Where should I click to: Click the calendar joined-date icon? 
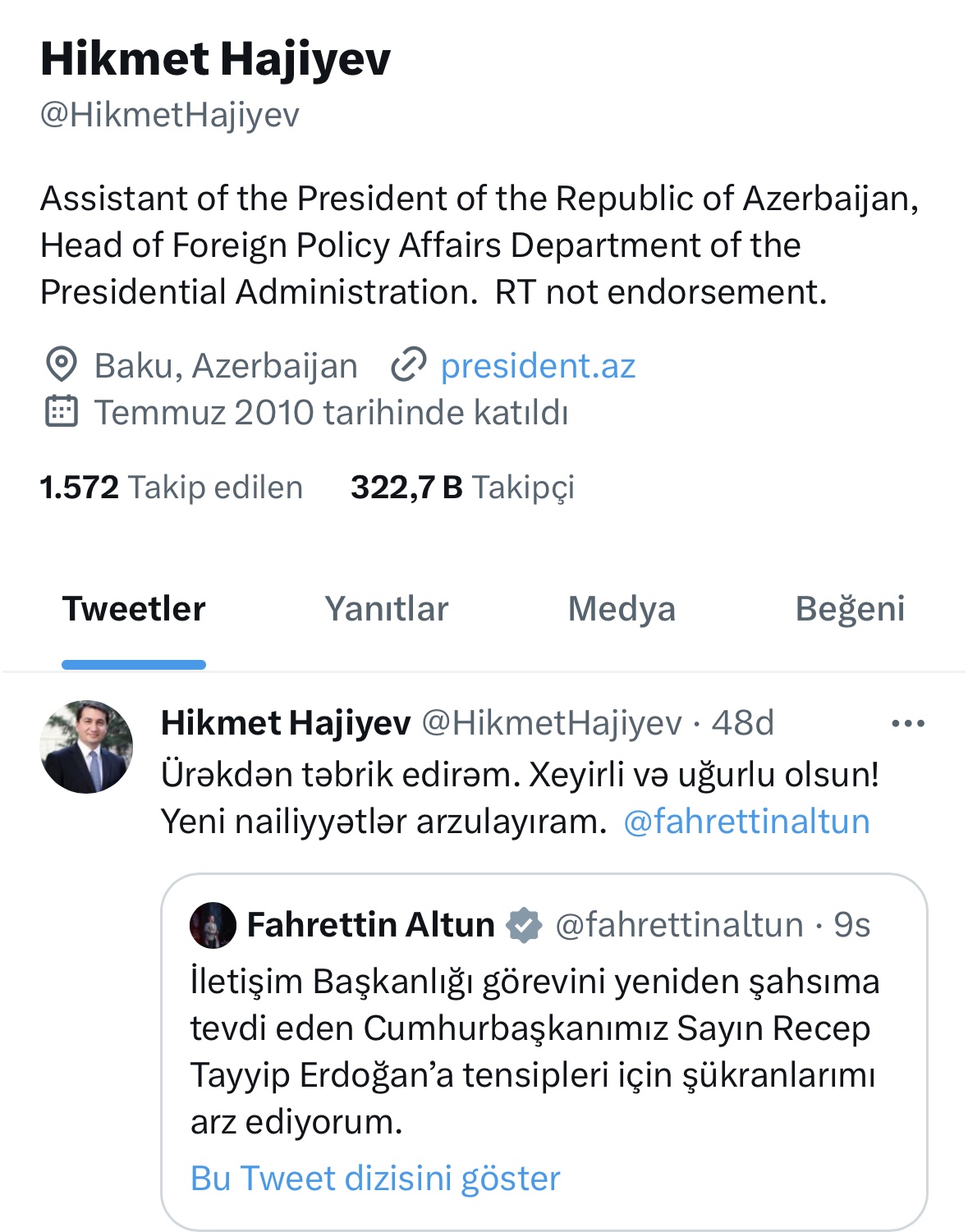coord(61,412)
